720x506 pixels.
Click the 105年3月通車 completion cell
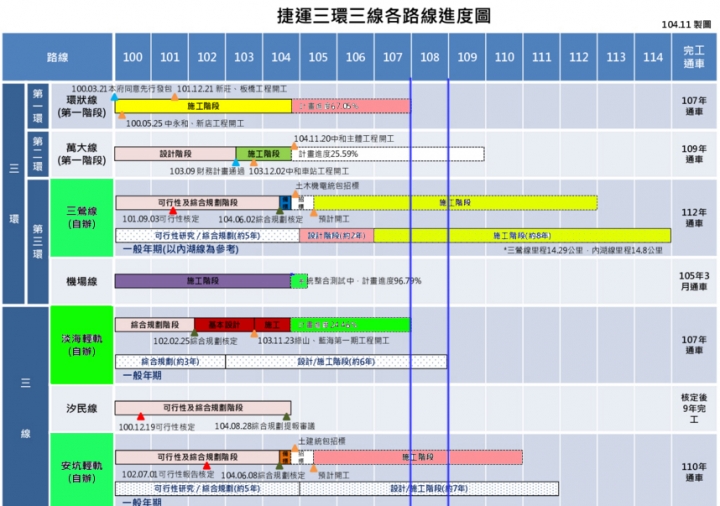[x=694, y=281]
